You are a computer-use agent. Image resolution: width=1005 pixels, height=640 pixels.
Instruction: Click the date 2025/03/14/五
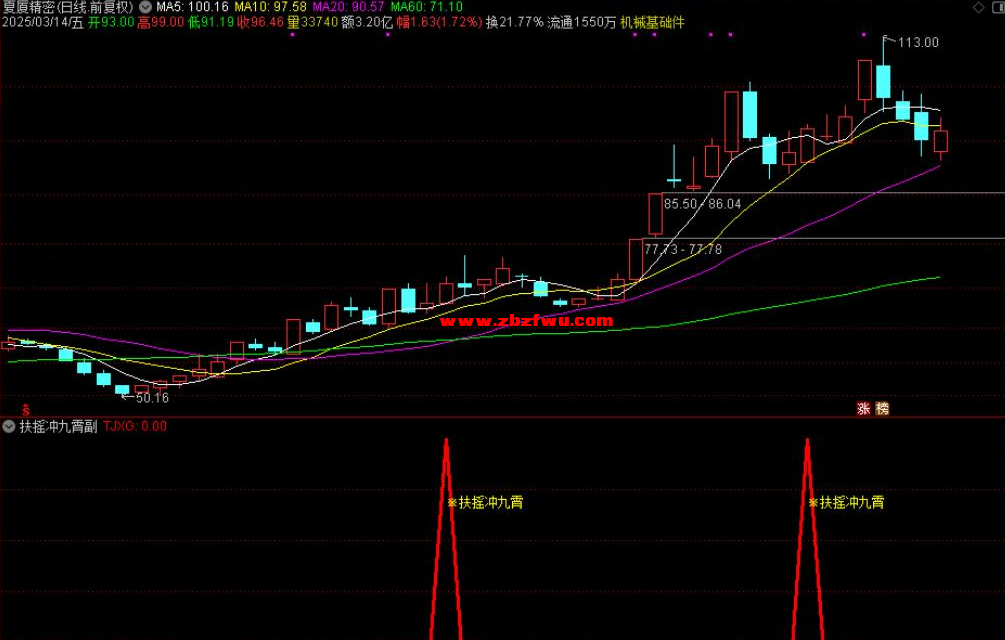point(43,22)
